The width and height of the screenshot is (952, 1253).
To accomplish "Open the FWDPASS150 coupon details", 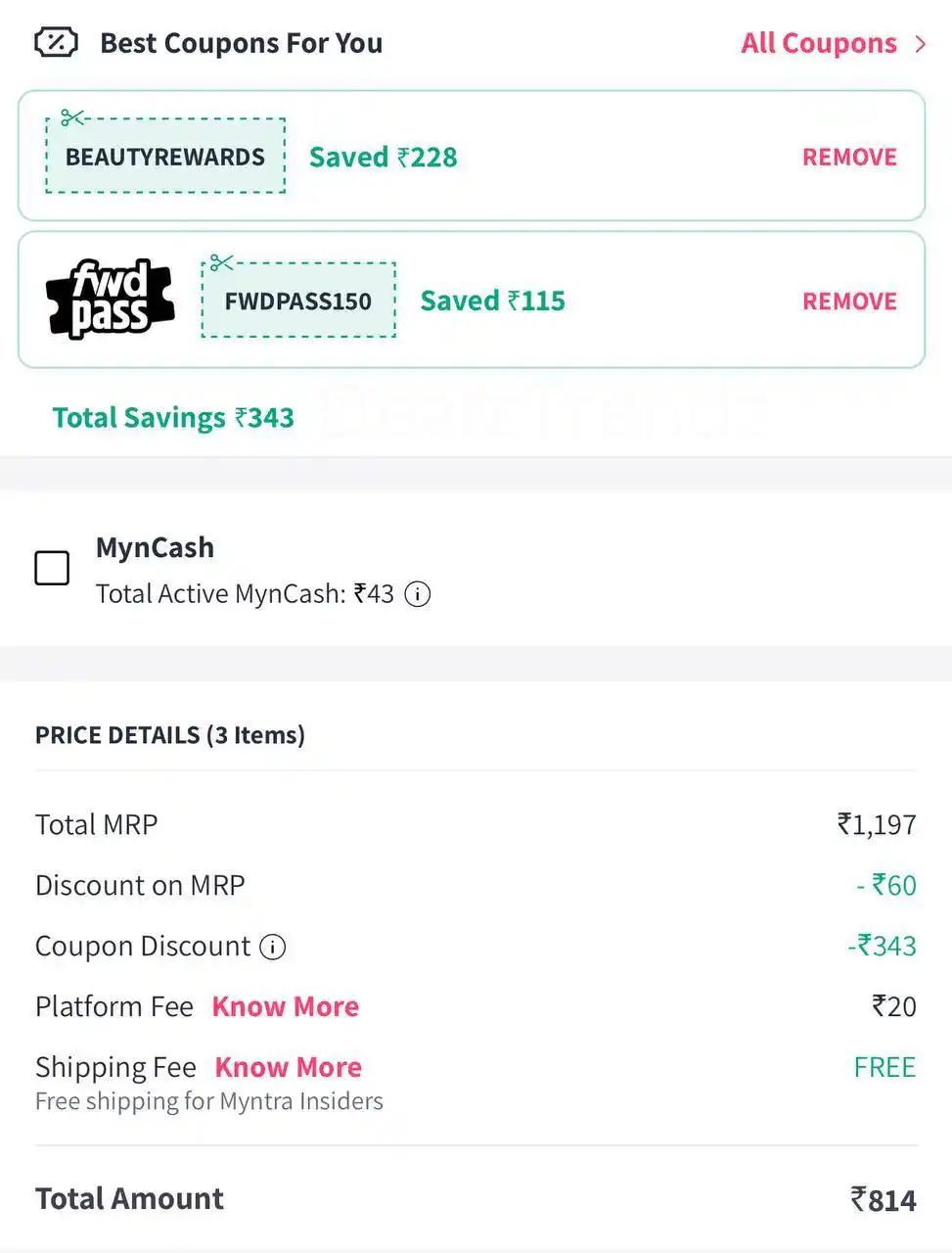I will point(297,301).
